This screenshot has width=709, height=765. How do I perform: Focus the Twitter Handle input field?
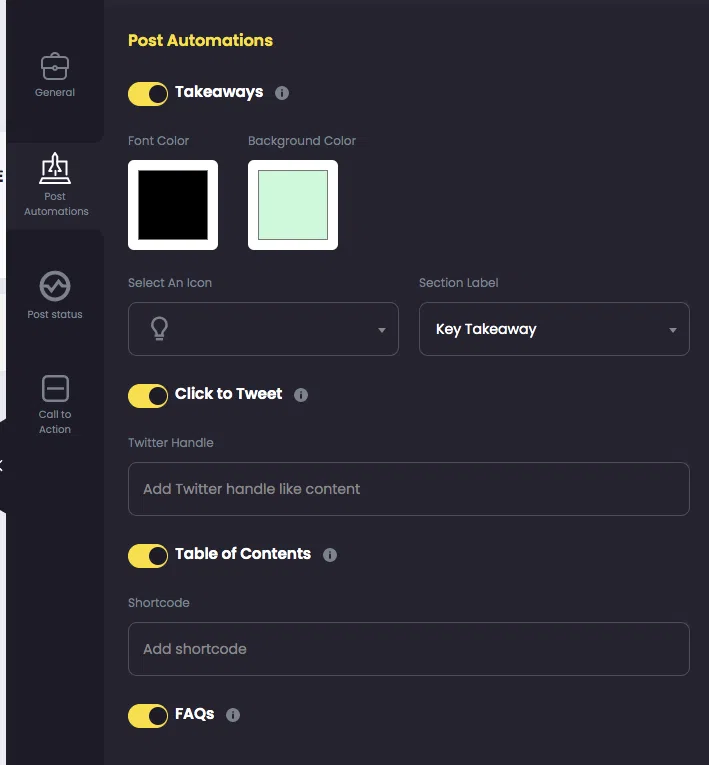pyautogui.click(x=408, y=489)
